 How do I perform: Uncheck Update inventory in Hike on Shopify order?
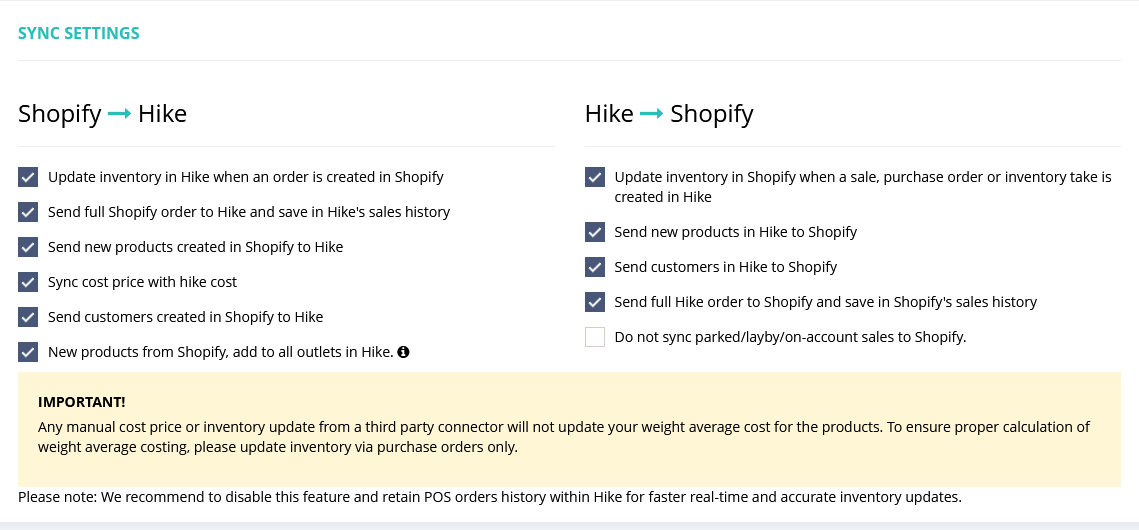pyautogui.click(x=28, y=177)
